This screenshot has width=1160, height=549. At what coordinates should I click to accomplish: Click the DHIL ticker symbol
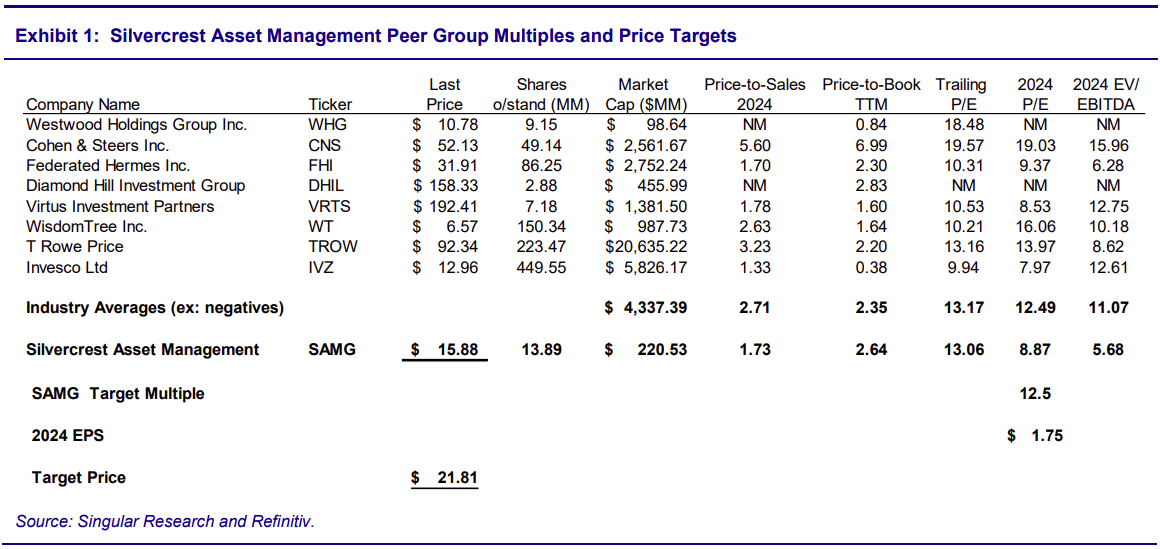[327, 186]
